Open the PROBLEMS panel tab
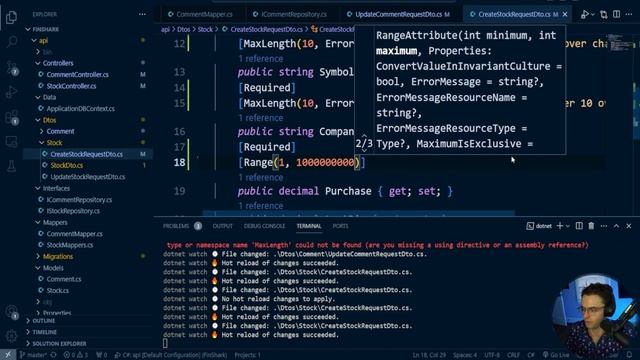The height and width of the screenshot is (360, 640). point(176,226)
